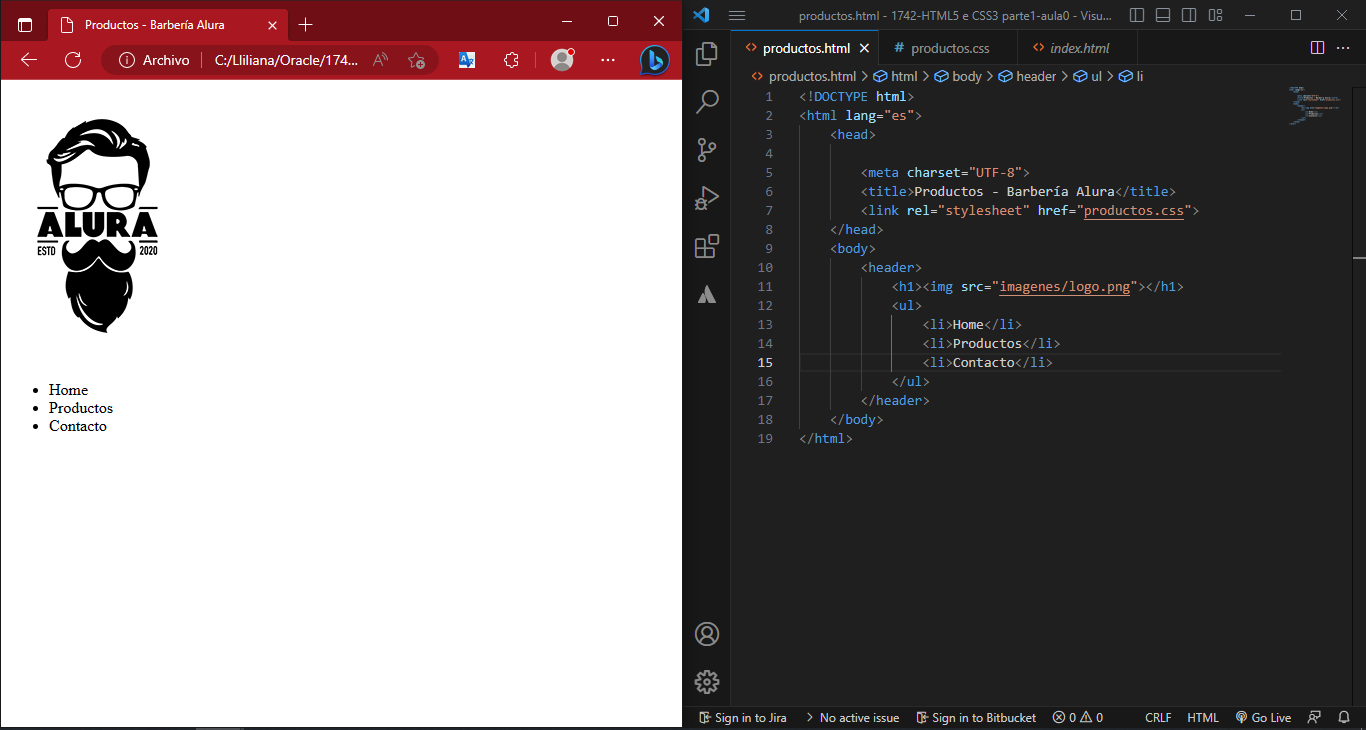Open the Edge profile avatar

[562, 60]
